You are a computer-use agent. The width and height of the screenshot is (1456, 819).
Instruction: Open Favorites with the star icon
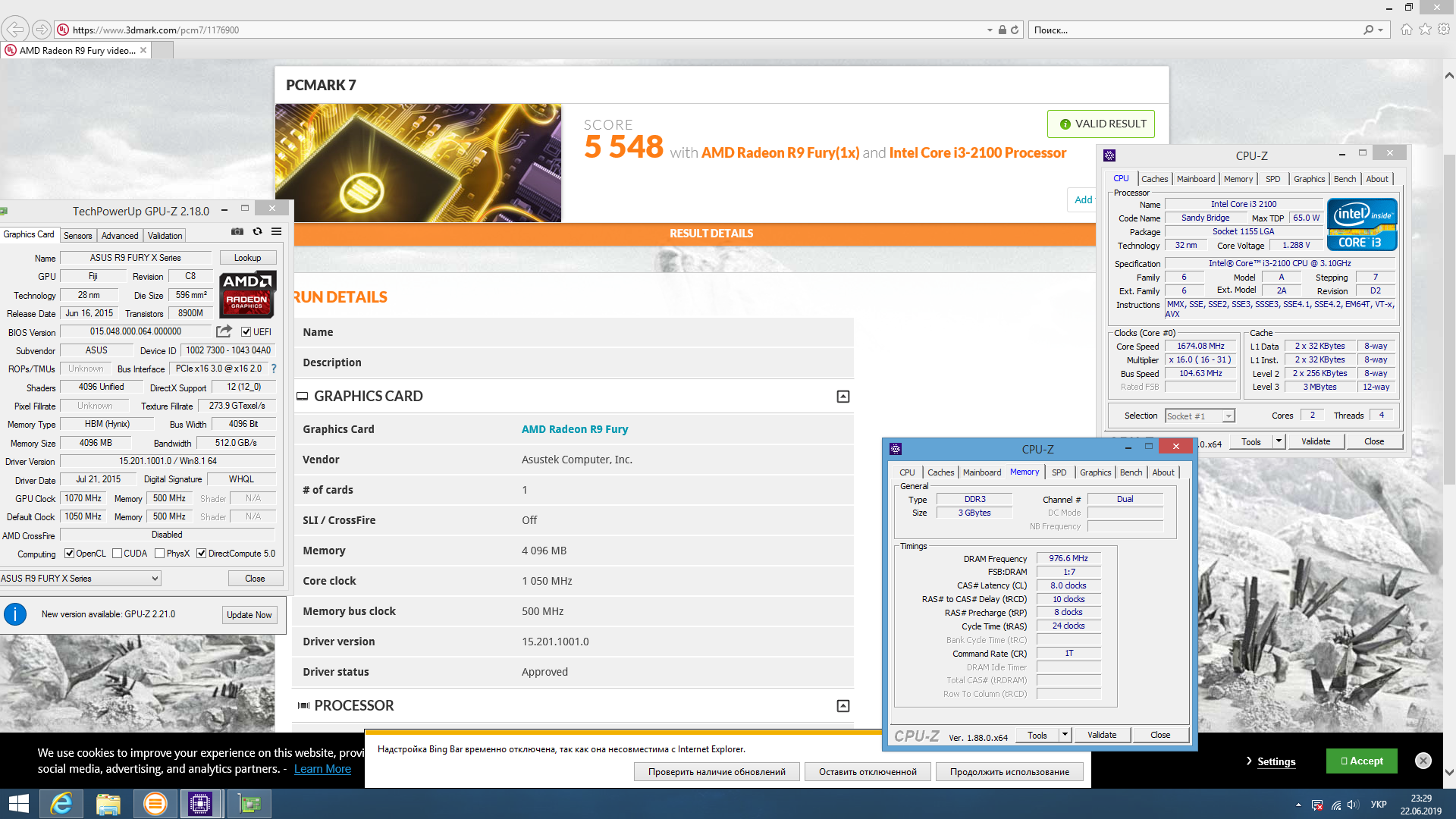1426,29
